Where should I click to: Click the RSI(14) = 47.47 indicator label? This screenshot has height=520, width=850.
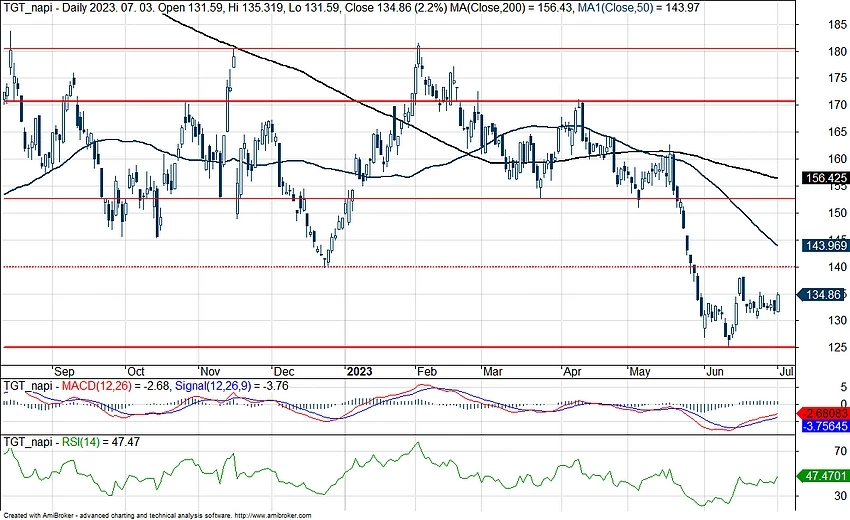[101, 442]
